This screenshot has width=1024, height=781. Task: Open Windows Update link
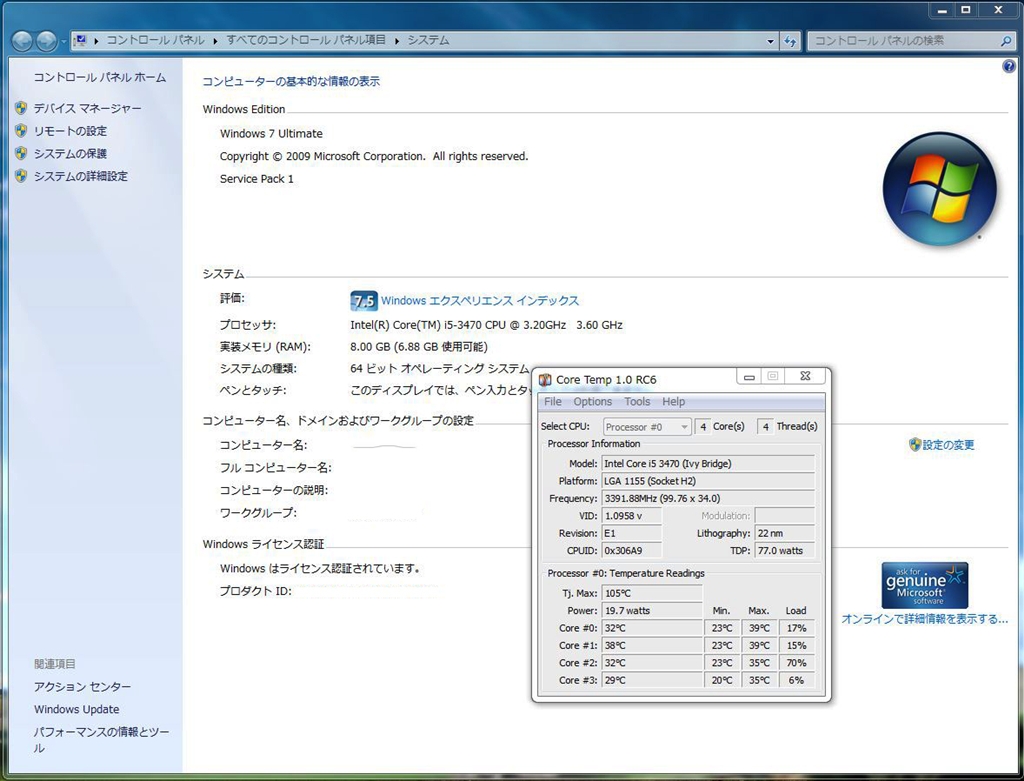(76, 709)
